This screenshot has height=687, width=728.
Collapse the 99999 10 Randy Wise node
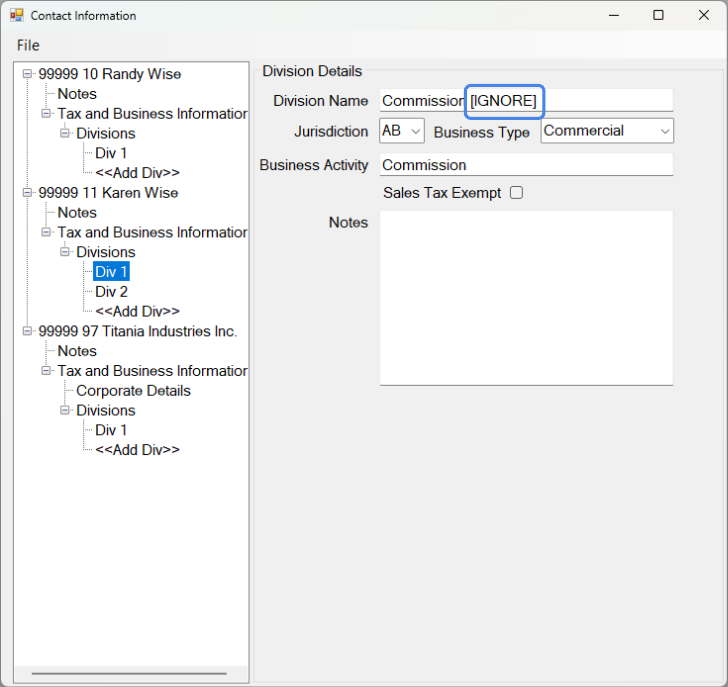tap(27, 74)
